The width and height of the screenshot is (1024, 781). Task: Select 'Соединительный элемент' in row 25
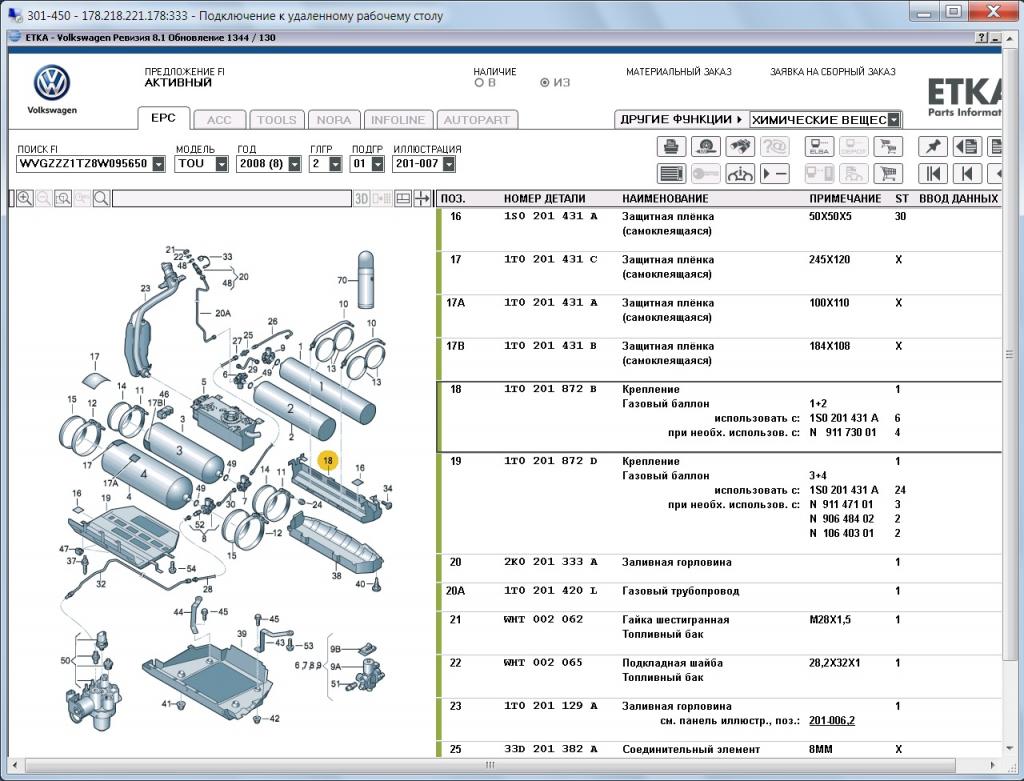pos(690,749)
